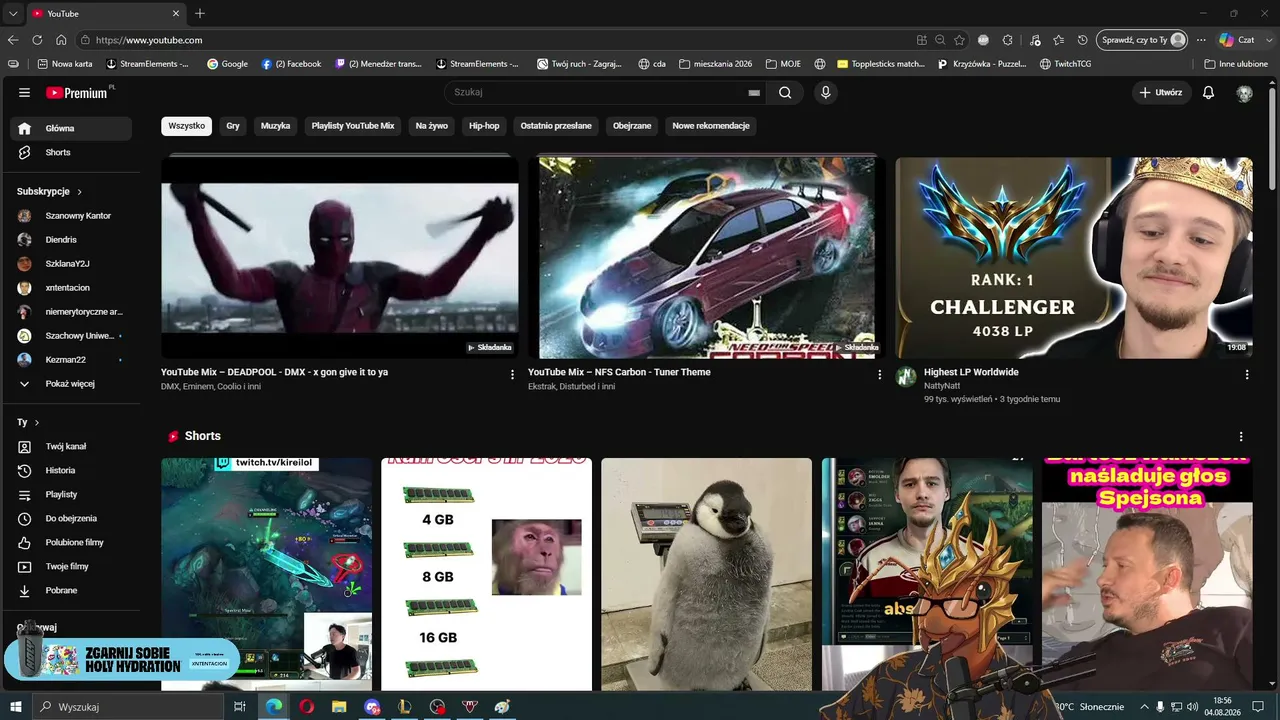Open the TwitchTCG bookmark
Screen dimensions: 1280x720
point(1065,64)
